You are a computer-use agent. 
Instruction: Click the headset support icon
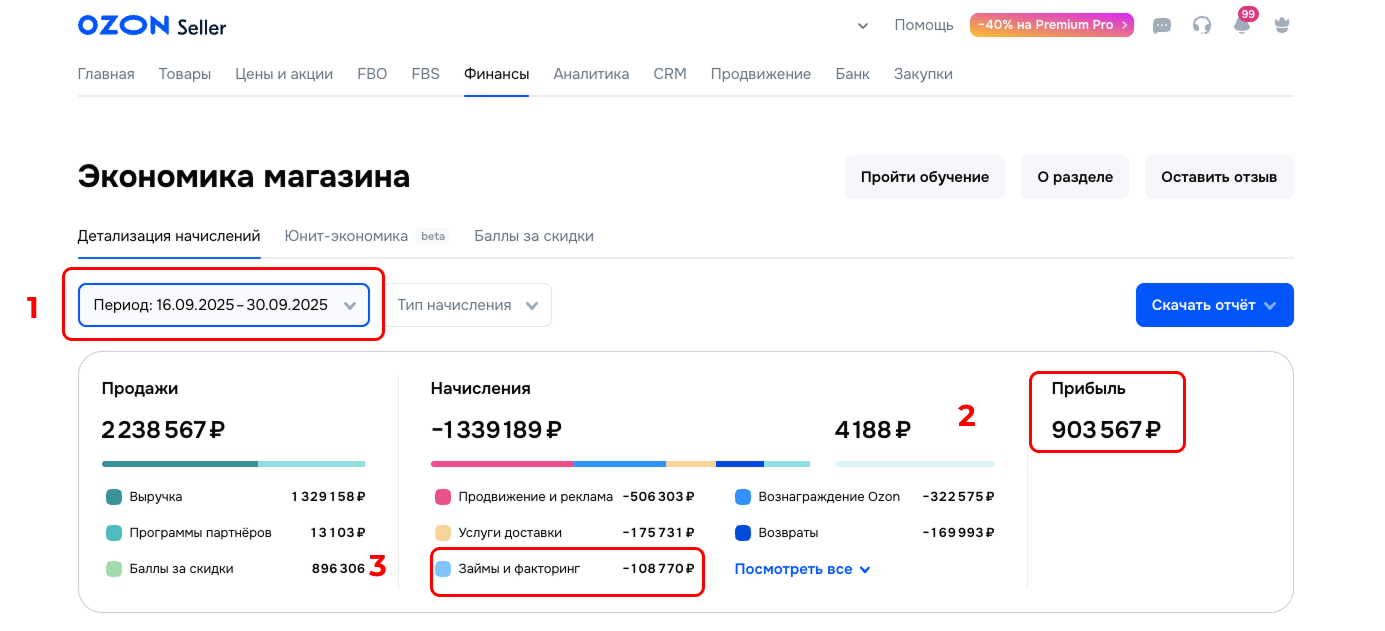pos(1202,26)
